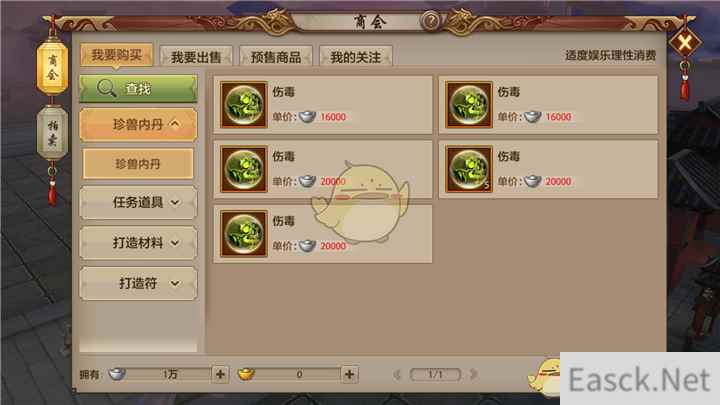
Task: Open the 我的关注 tab
Action: 355,57
